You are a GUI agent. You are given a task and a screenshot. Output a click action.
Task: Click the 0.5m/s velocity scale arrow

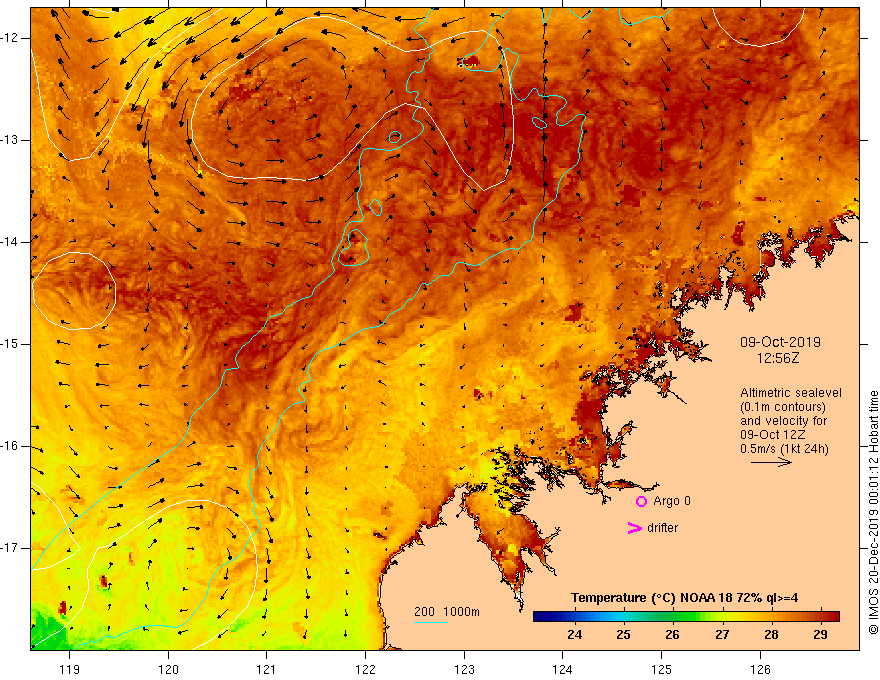(771, 462)
